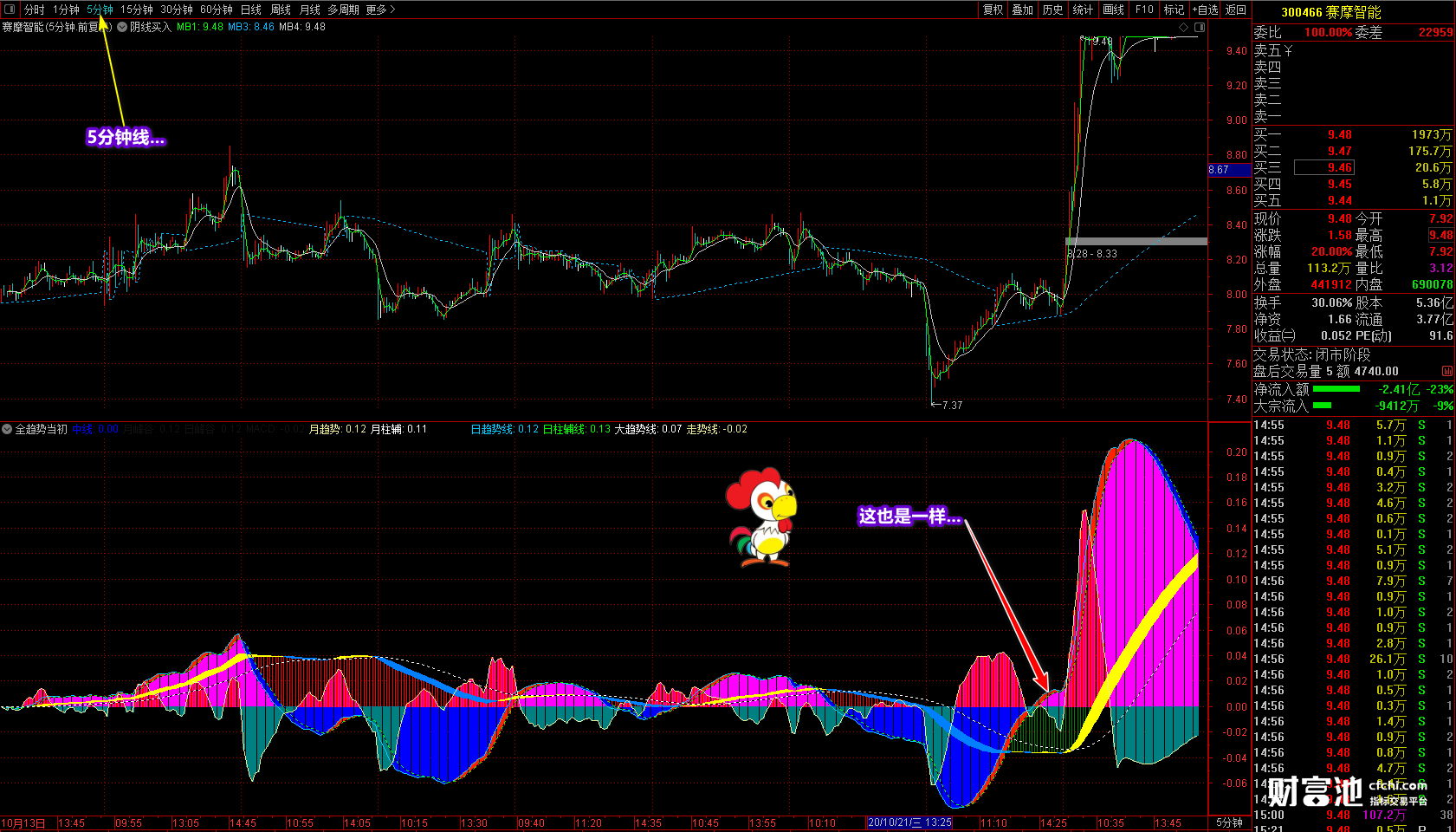Click the 复权 adjustment button

pos(993,10)
